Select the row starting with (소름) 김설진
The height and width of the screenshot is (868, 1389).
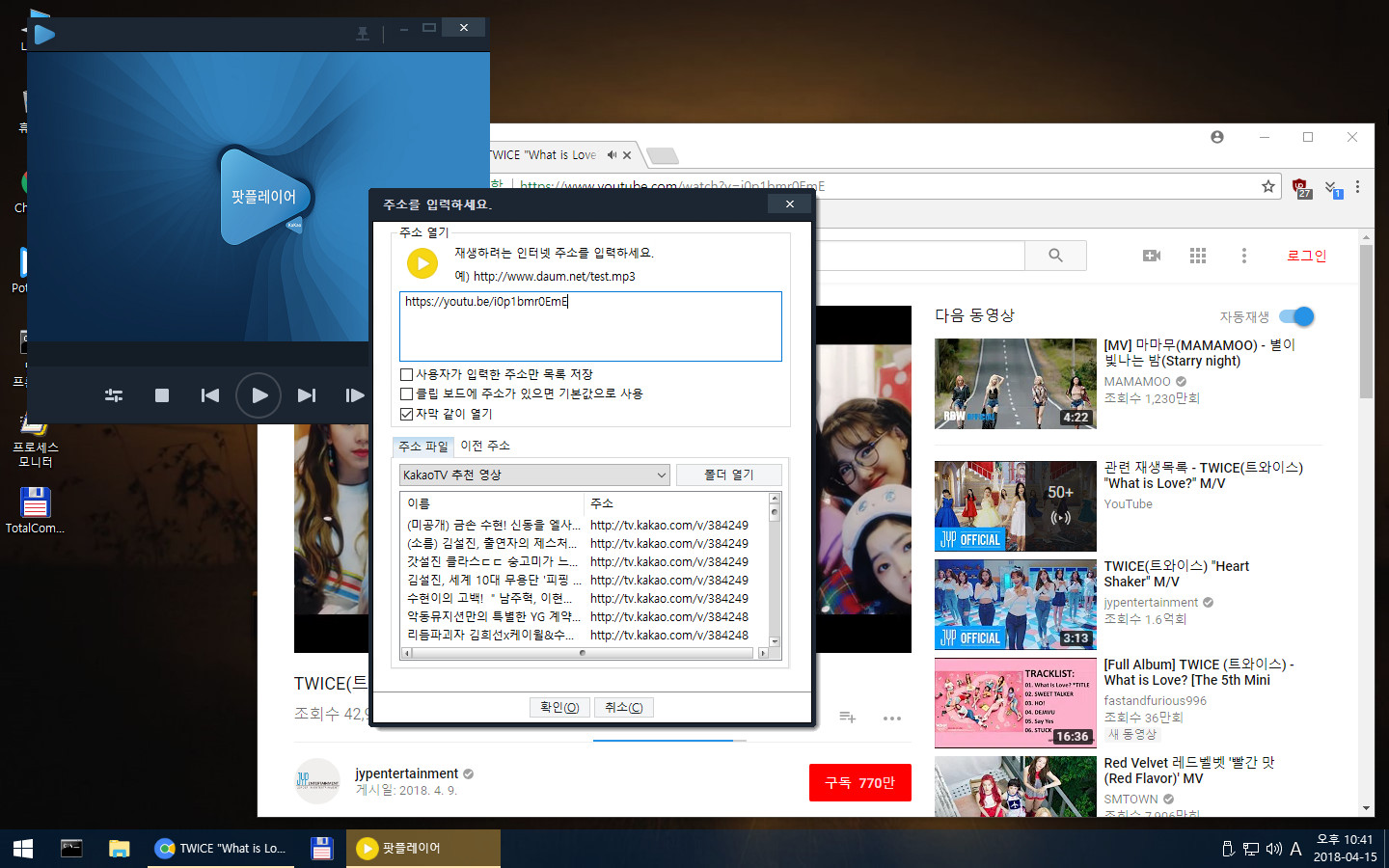point(585,544)
